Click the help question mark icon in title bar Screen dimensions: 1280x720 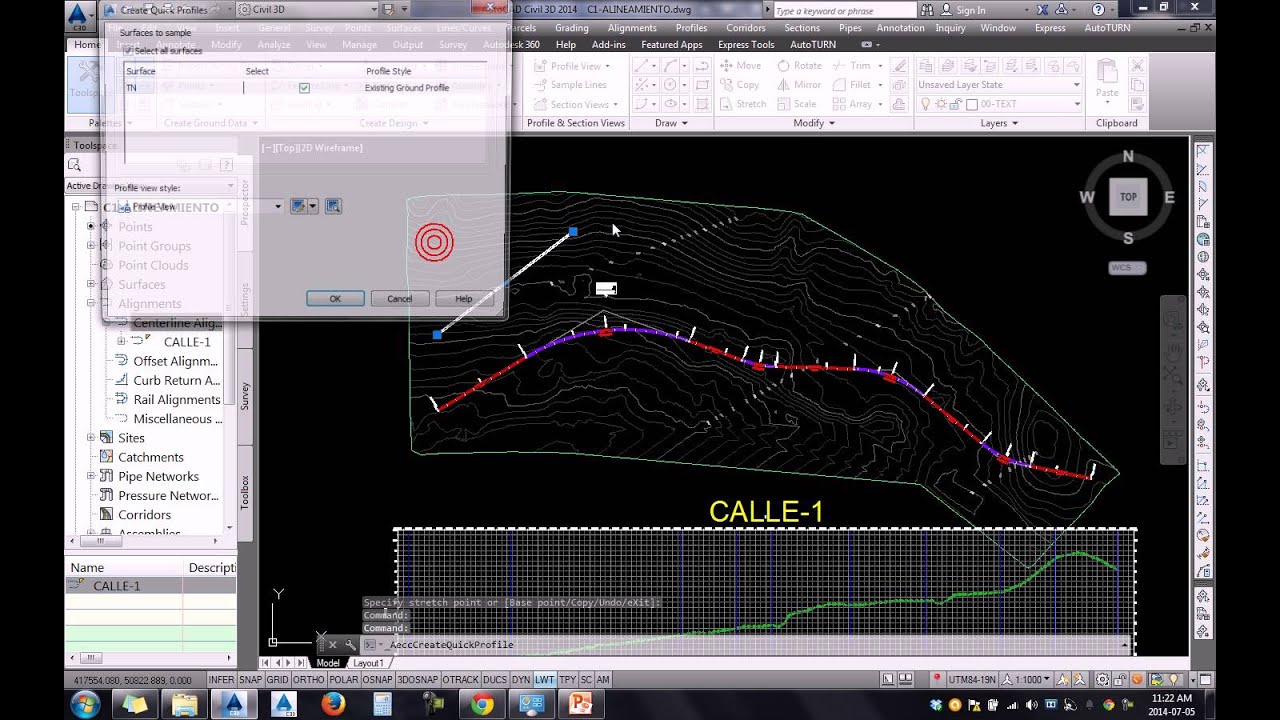pos(1098,10)
